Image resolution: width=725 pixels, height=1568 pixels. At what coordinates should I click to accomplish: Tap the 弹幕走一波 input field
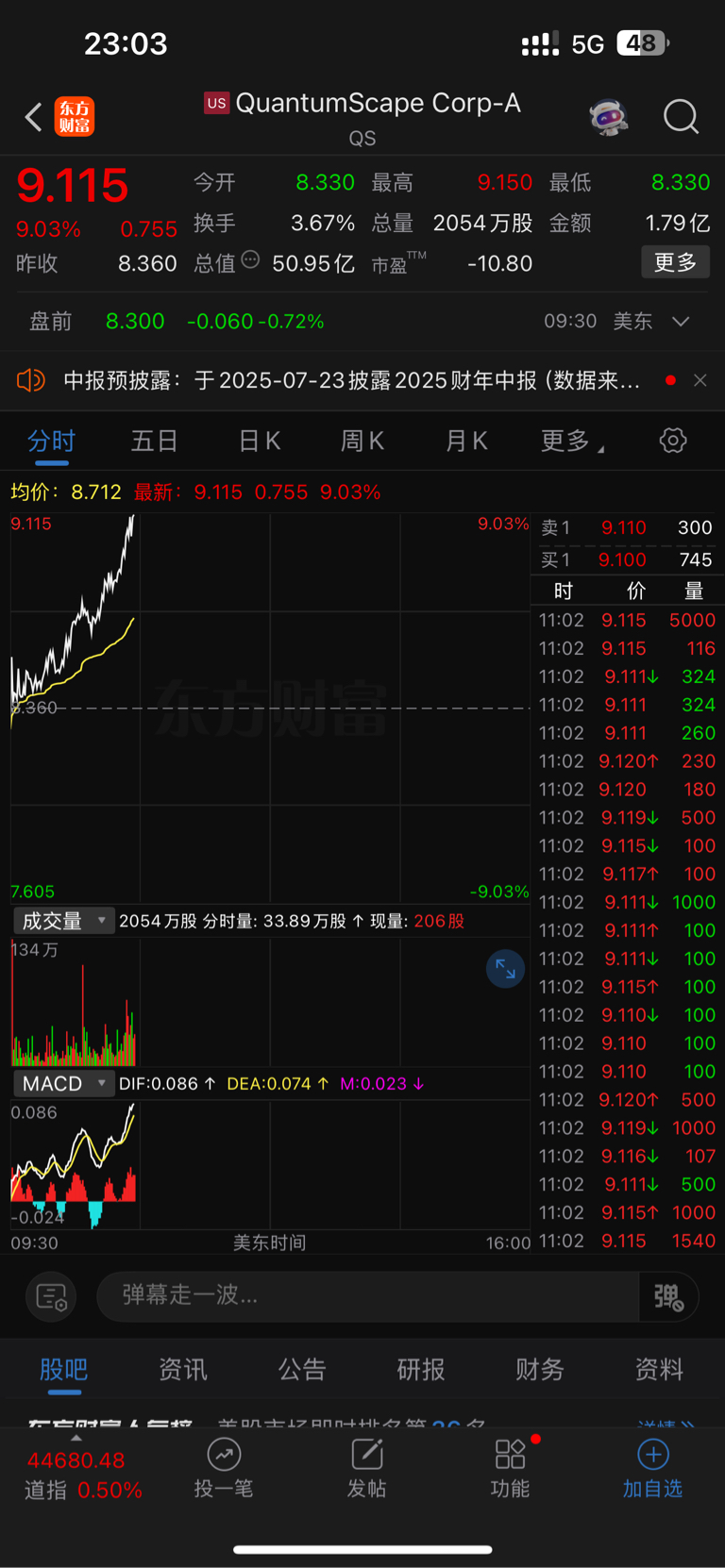[x=368, y=1295]
